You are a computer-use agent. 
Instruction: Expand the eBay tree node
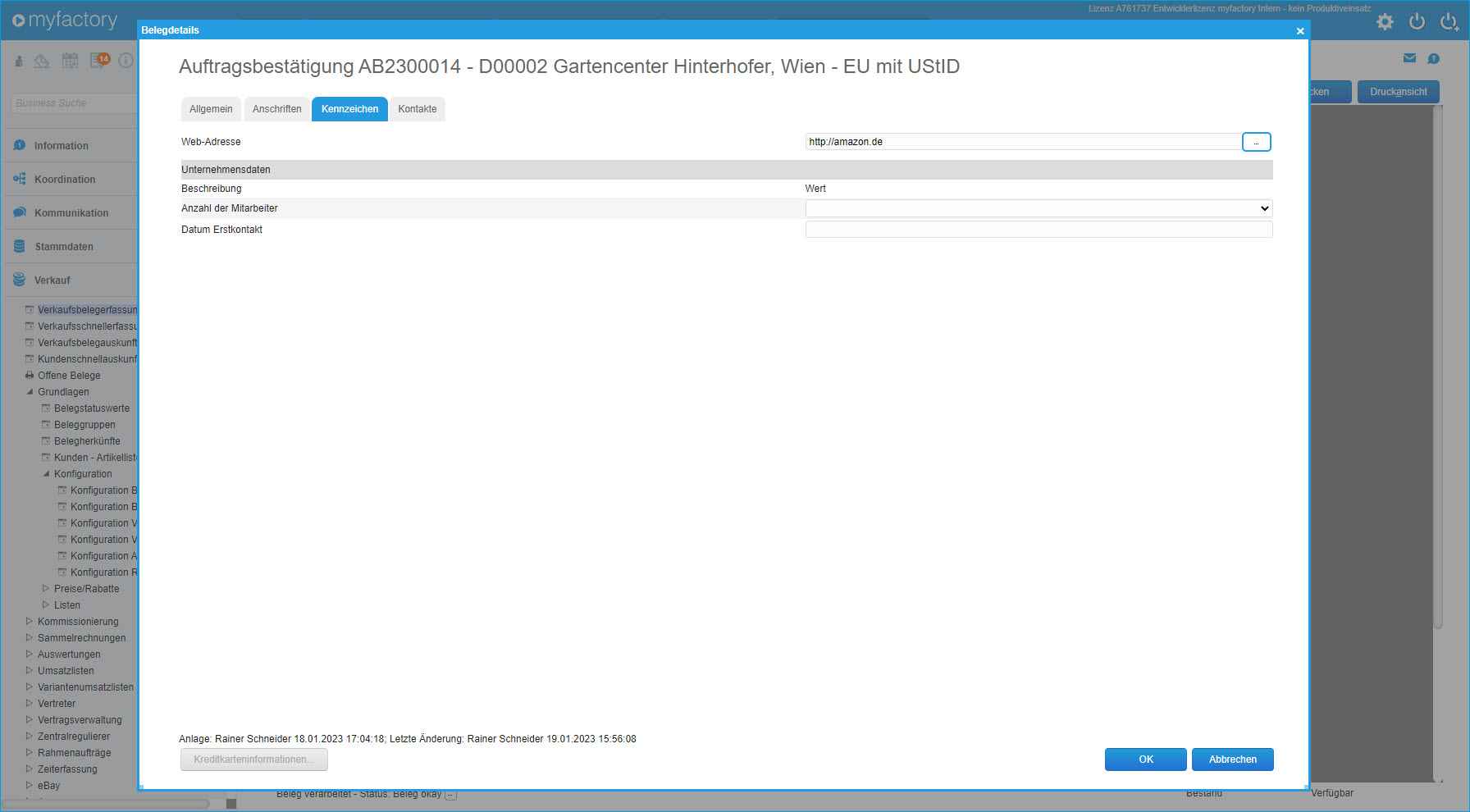[x=30, y=786]
